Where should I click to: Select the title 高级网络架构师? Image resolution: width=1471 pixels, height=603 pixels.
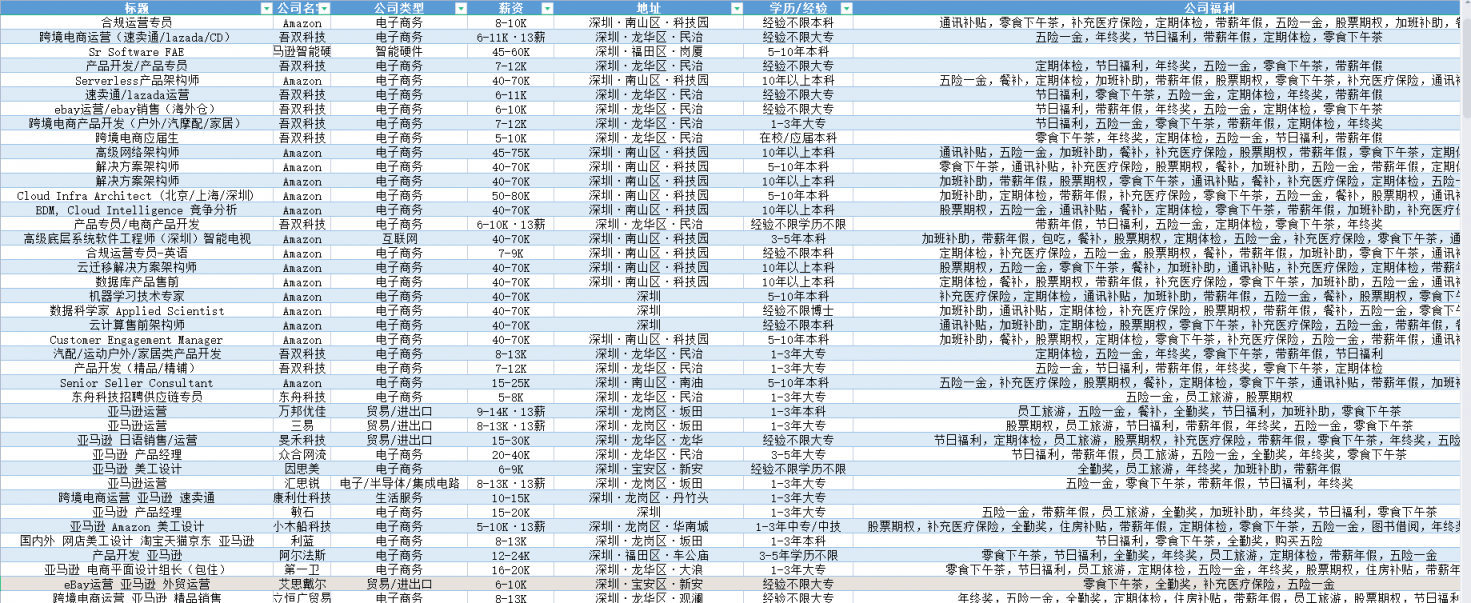[x=137, y=152]
